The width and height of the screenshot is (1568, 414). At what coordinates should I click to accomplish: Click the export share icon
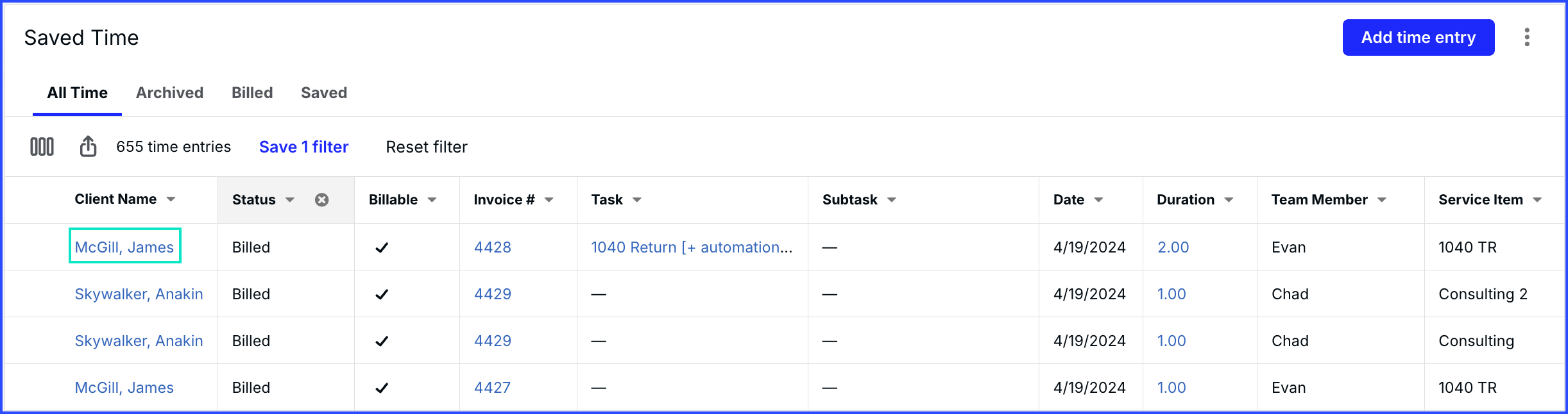(x=88, y=147)
